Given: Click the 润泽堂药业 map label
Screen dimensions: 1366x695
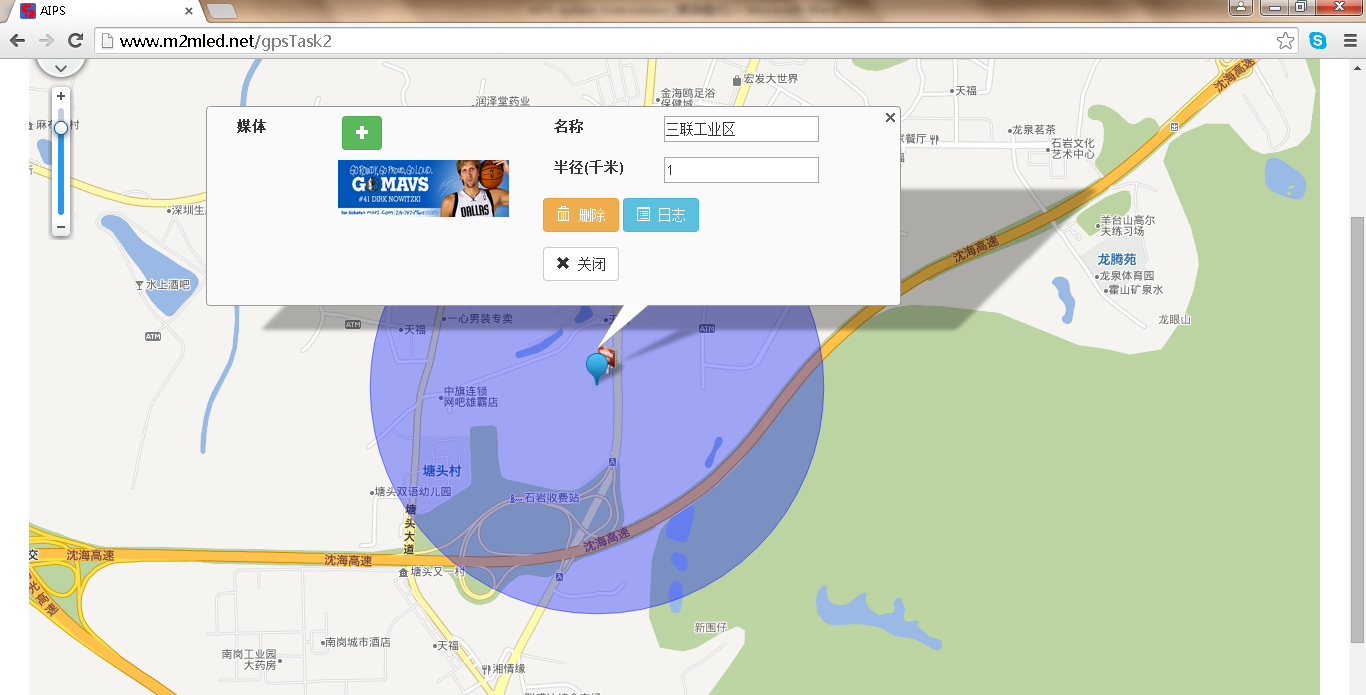Looking at the screenshot, I should coord(502,102).
